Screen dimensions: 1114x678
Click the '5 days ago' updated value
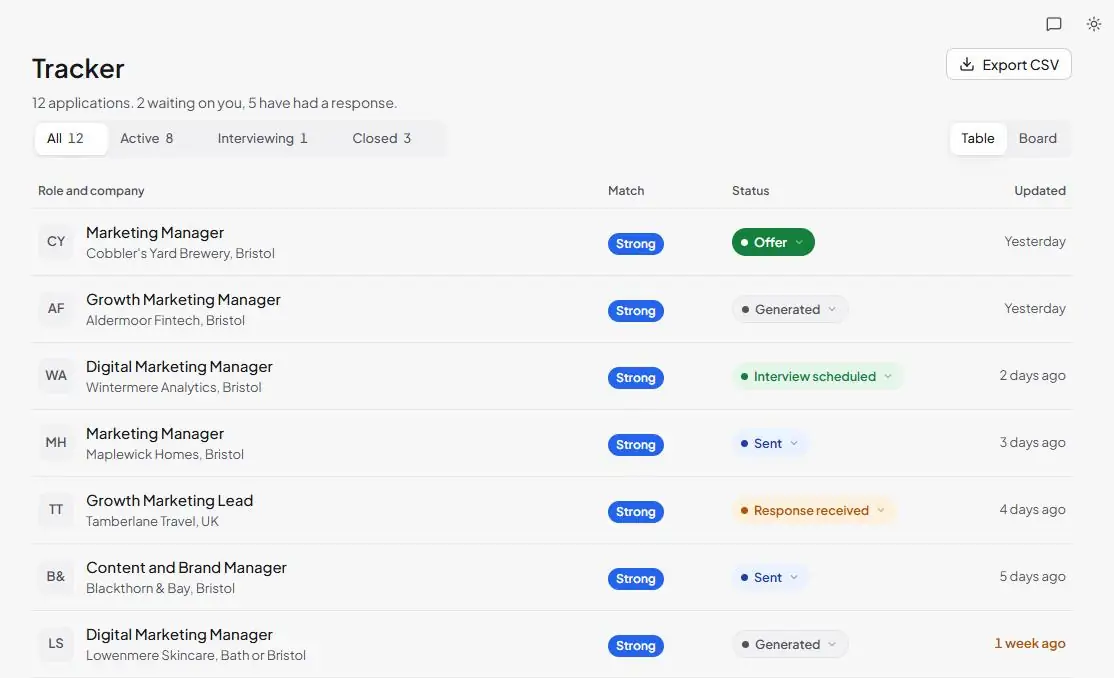(x=1032, y=576)
